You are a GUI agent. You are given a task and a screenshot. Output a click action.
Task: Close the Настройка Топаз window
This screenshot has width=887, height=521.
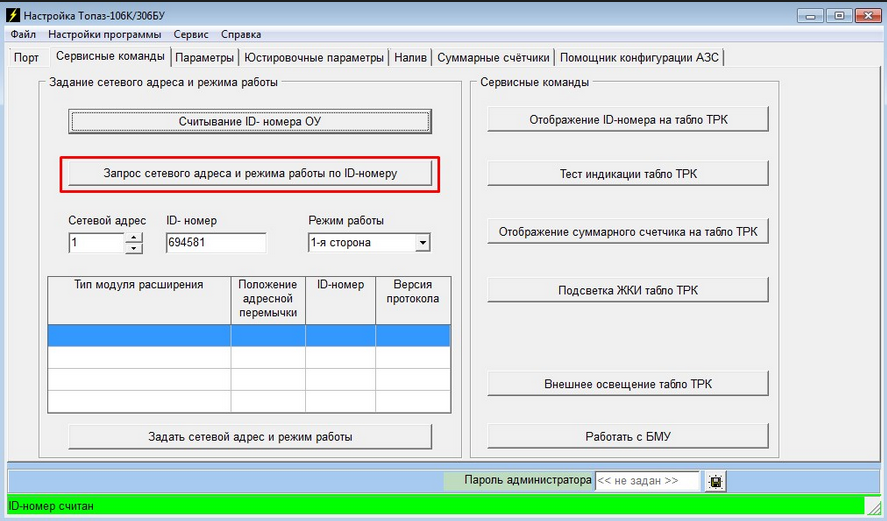[868, 15]
